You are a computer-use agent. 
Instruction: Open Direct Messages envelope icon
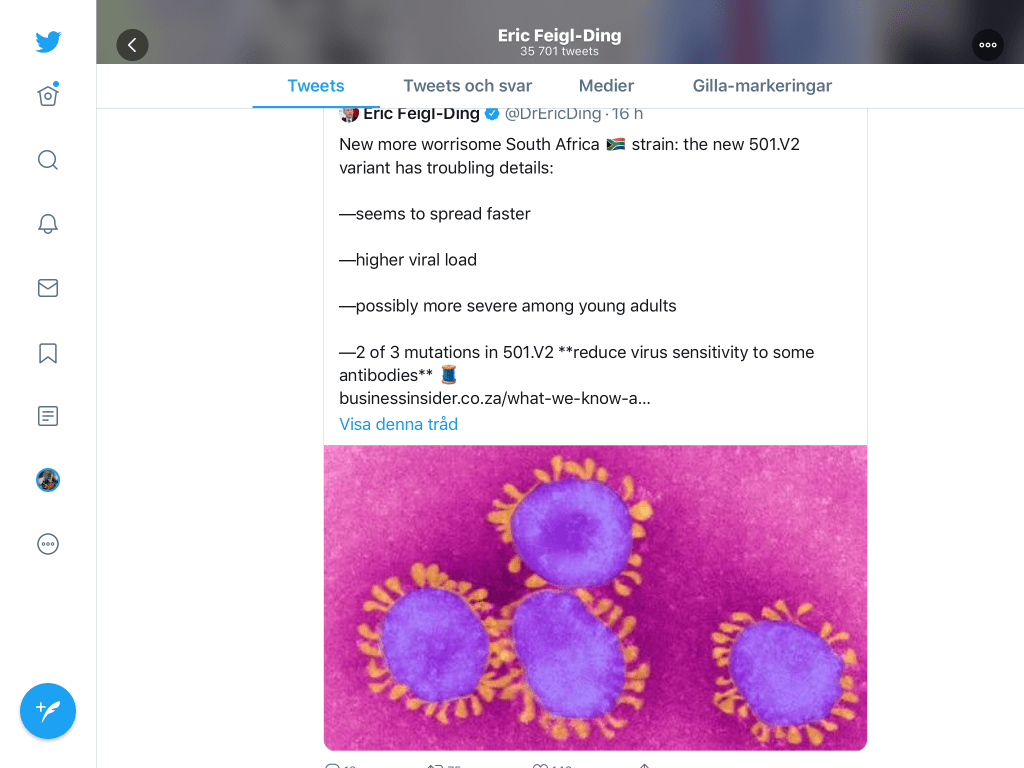48,288
